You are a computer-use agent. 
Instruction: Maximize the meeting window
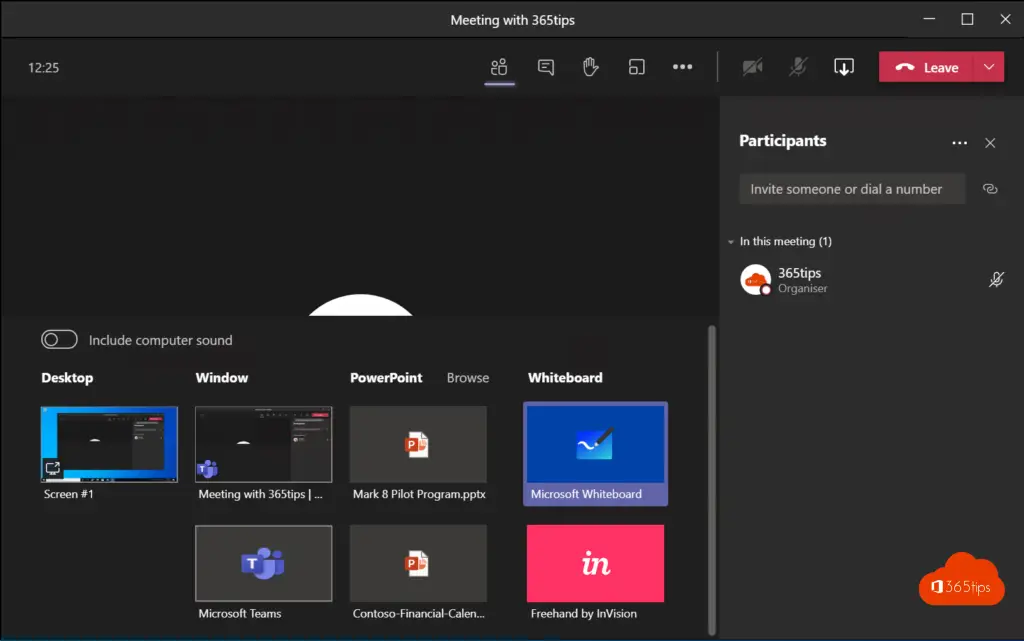point(967,20)
